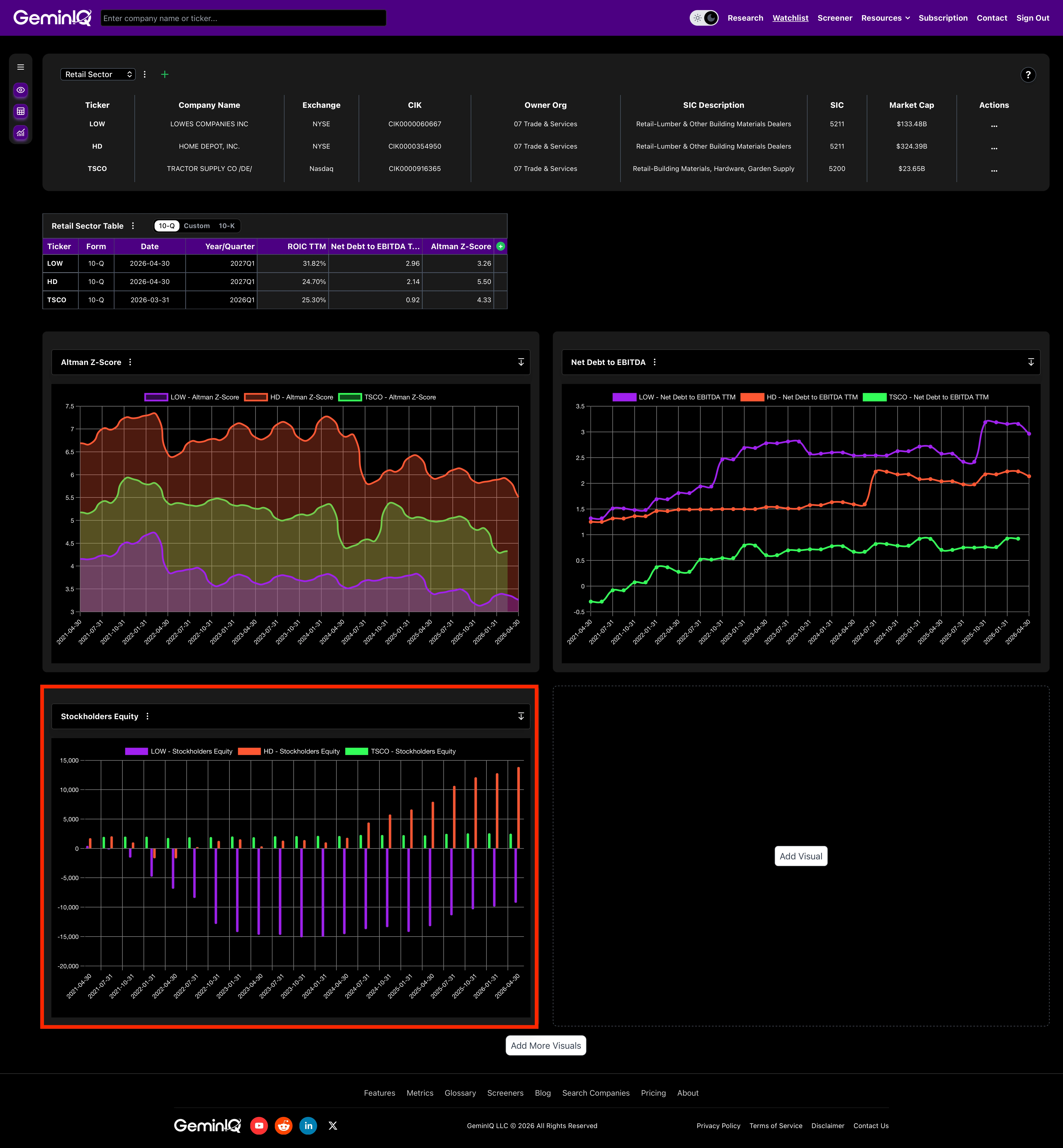Screen dimensions: 1063x1148
Task: Switch table to Custom period
Action: point(197,226)
